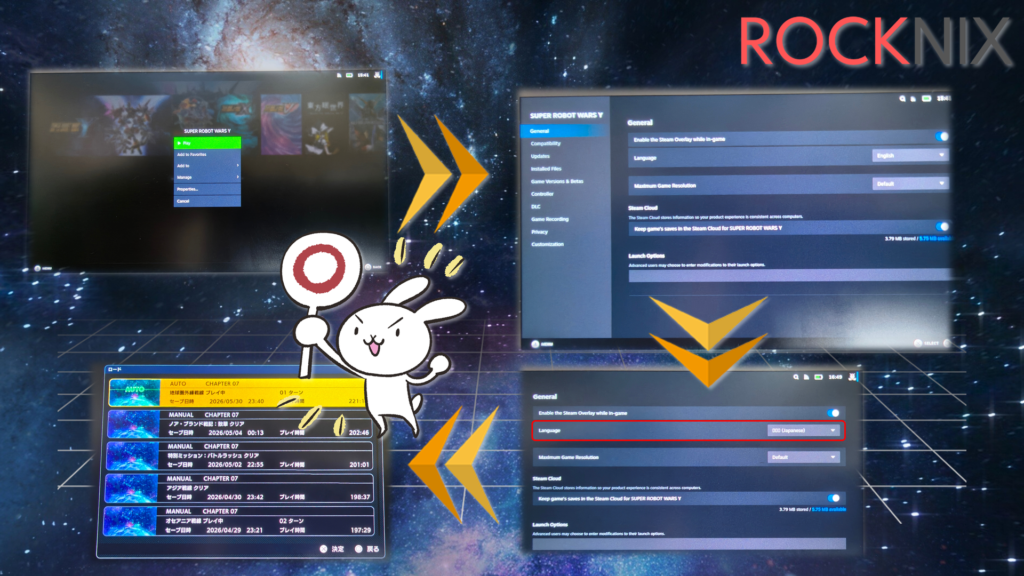Click network icon on the English-language properties screen
Image resolution: width=1024 pixels, height=576 pixels.
pyautogui.click(x=914, y=99)
